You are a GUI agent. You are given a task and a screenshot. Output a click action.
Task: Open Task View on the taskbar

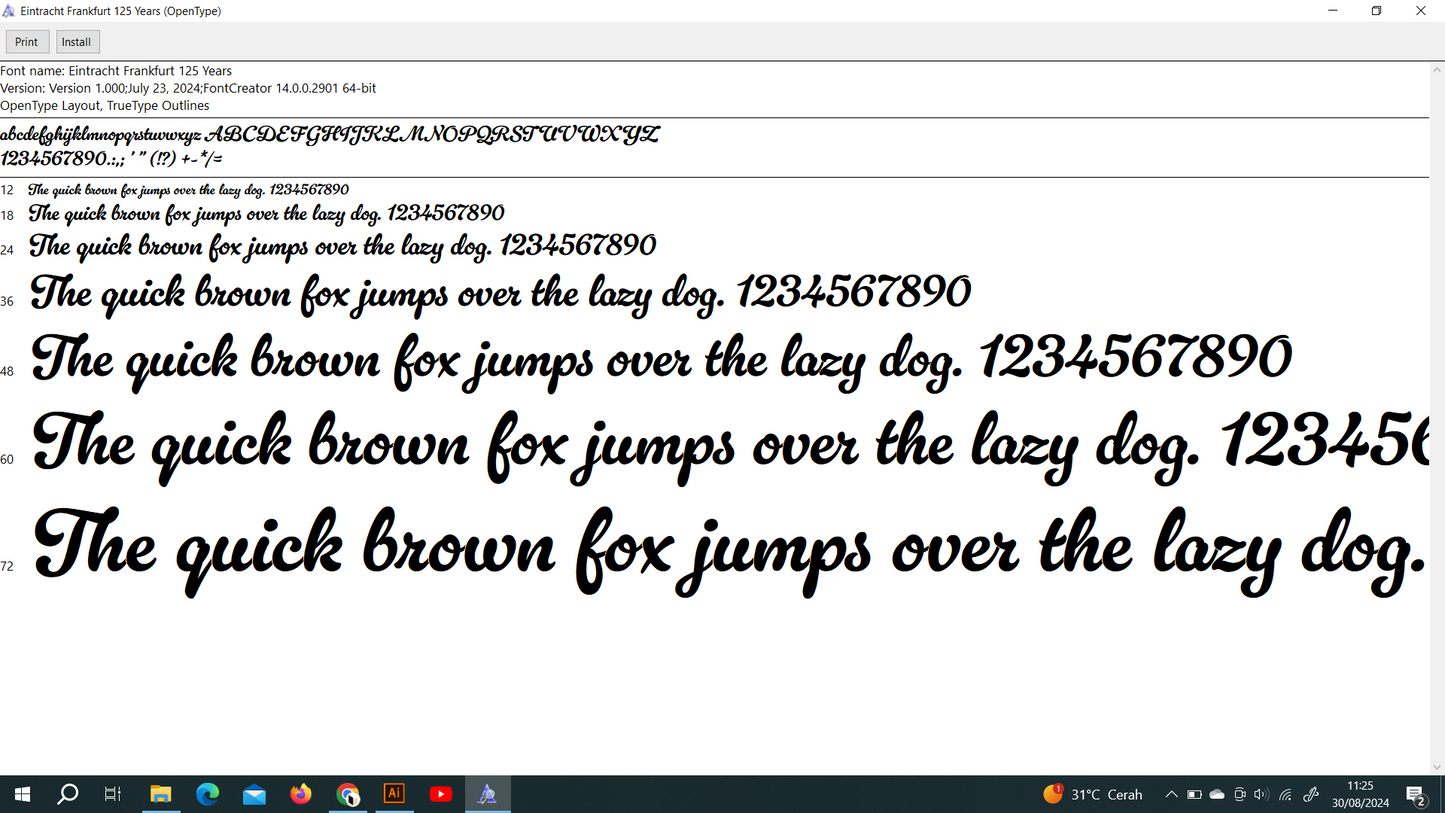tap(113, 794)
